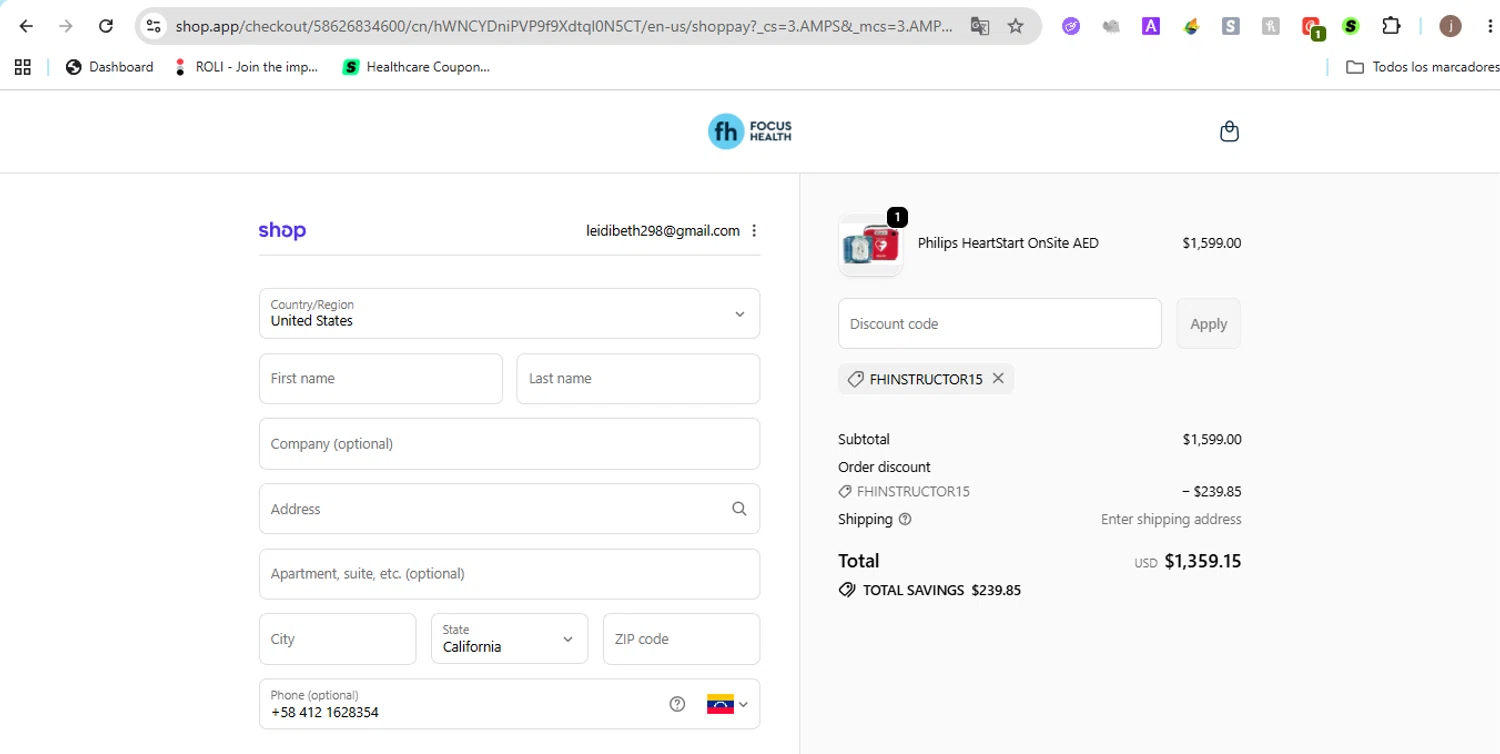Open the phone country flag selector
The height and width of the screenshot is (754, 1500).
pos(727,704)
